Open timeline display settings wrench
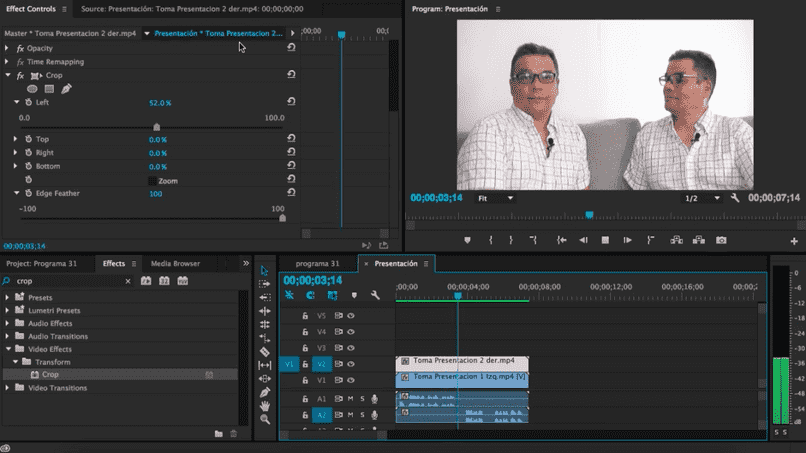This screenshot has height=453, width=806. click(375, 295)
